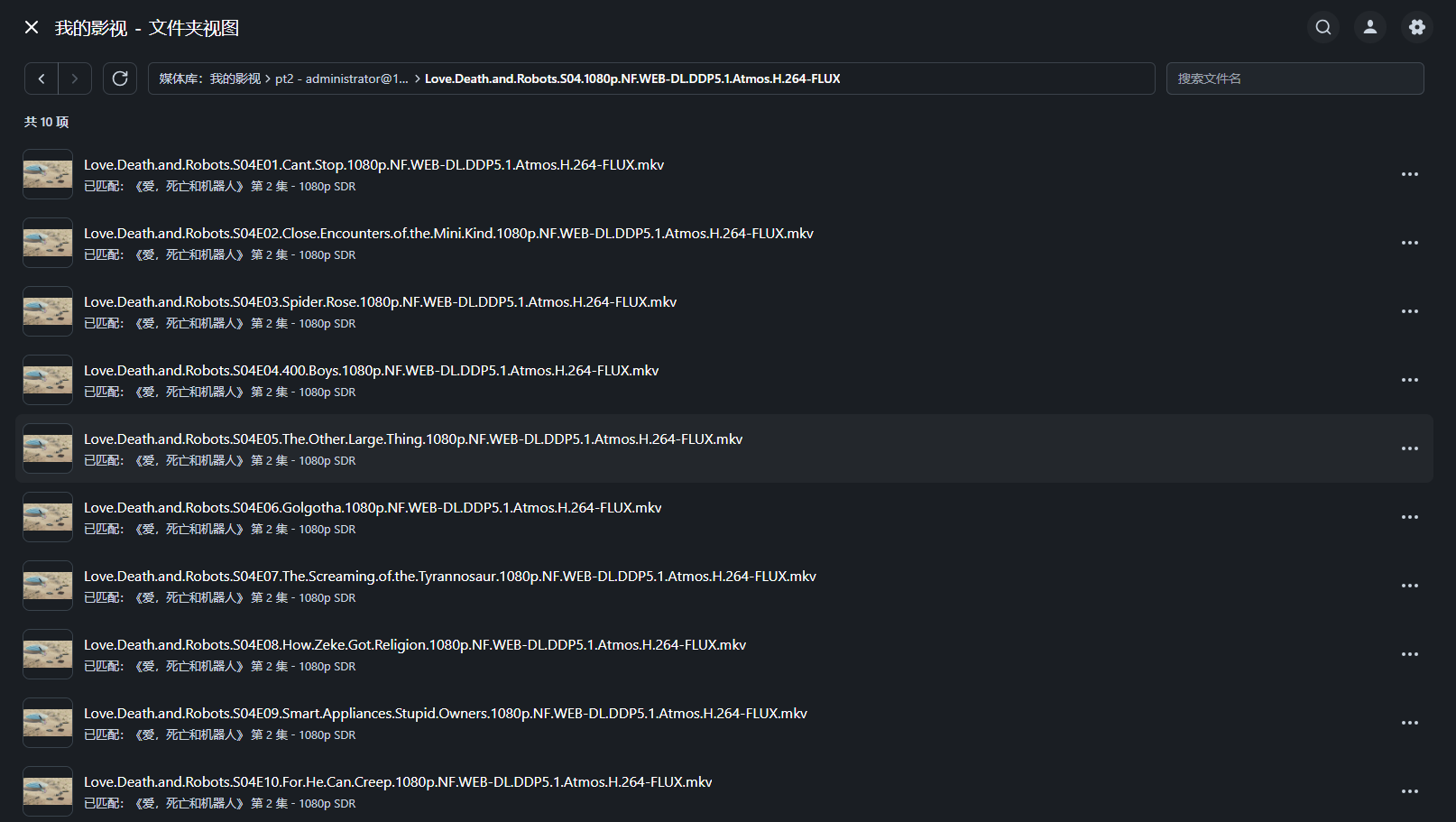1456x822 pixels.
Task: Click the S04E08 How.Zeke.Got.Religion thumbnail
Action: pos(48,654)
